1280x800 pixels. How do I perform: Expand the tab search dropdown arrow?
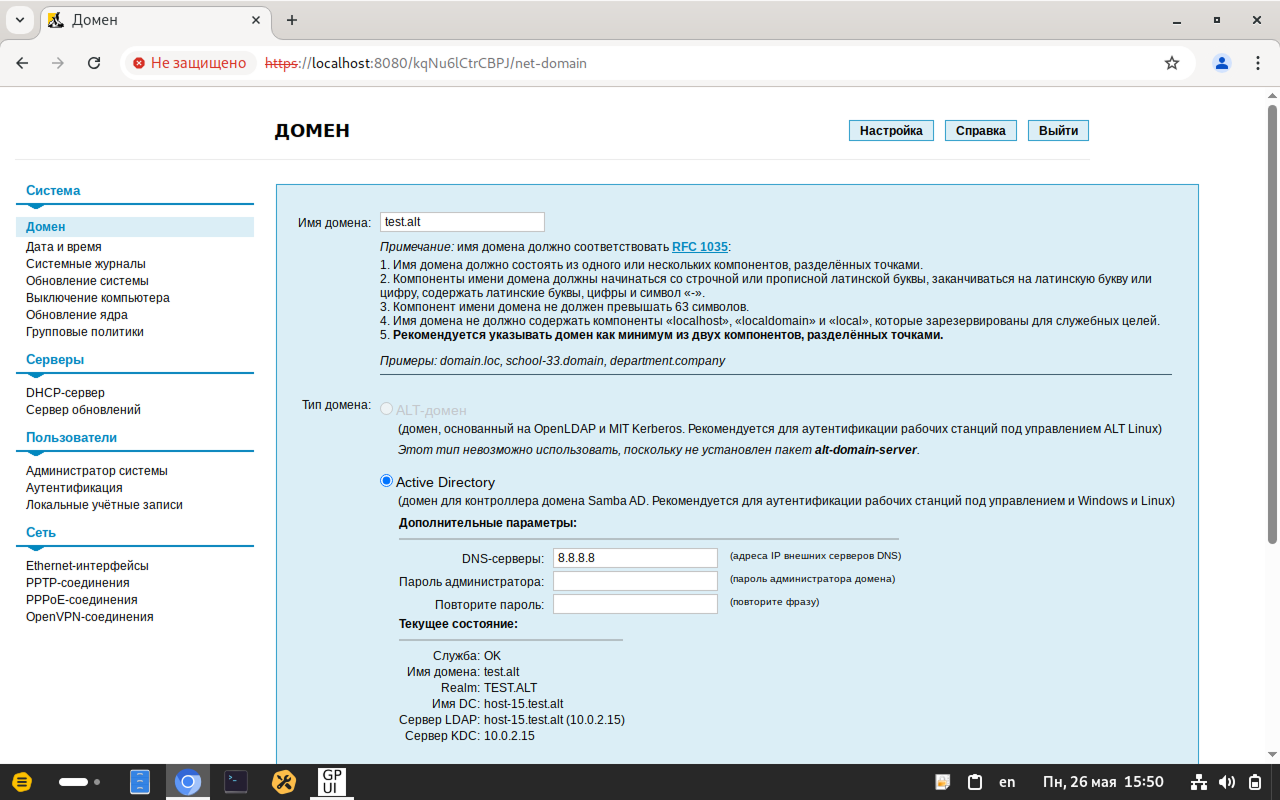(x=20, y=20)
